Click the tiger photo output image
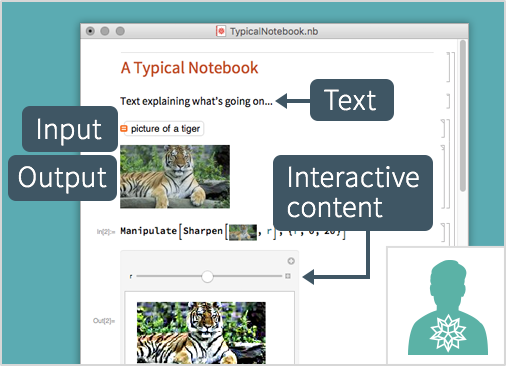The width and height of the screenshot is (506, 366). coord(175,177)
